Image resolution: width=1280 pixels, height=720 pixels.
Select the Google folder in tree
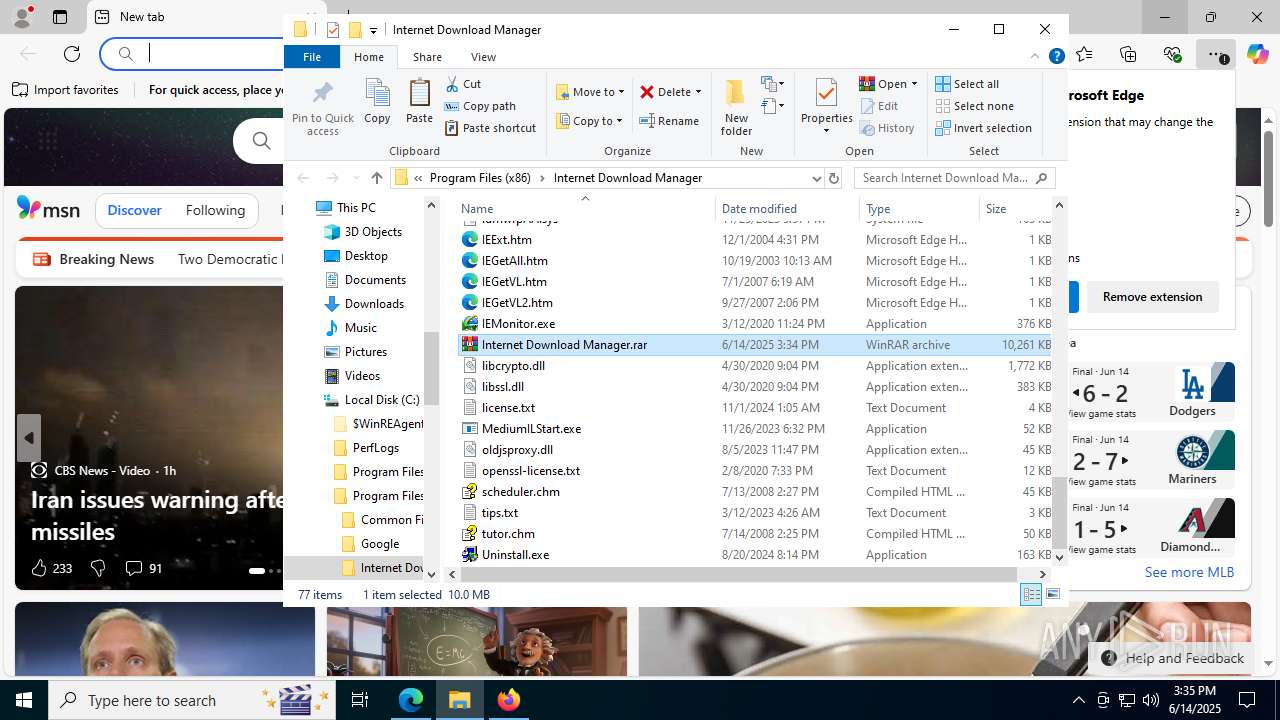(x=380, y=544)
